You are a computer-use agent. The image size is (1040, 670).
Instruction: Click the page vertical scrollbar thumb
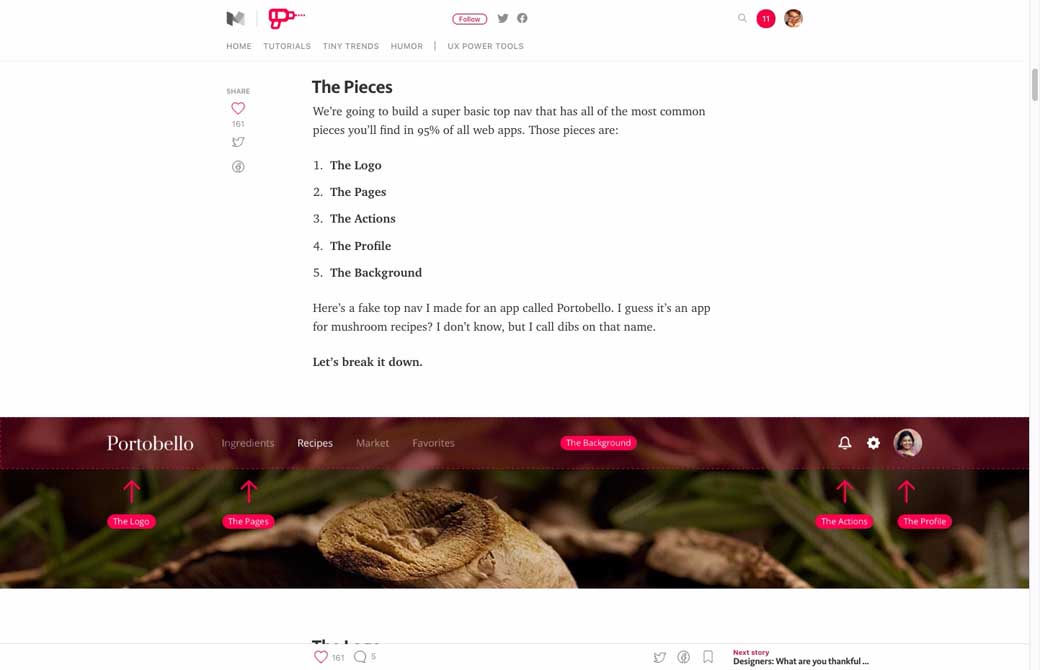[x=1035, y=84]
